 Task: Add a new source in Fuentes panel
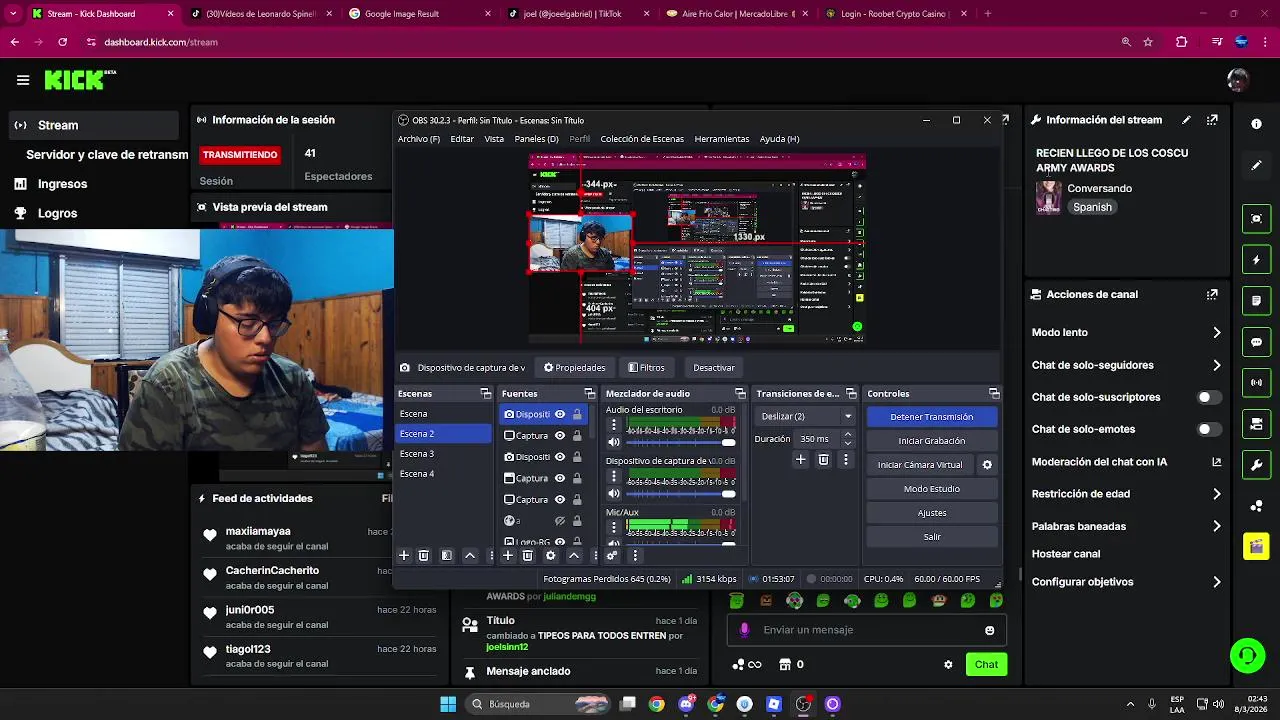pos(508,555)
